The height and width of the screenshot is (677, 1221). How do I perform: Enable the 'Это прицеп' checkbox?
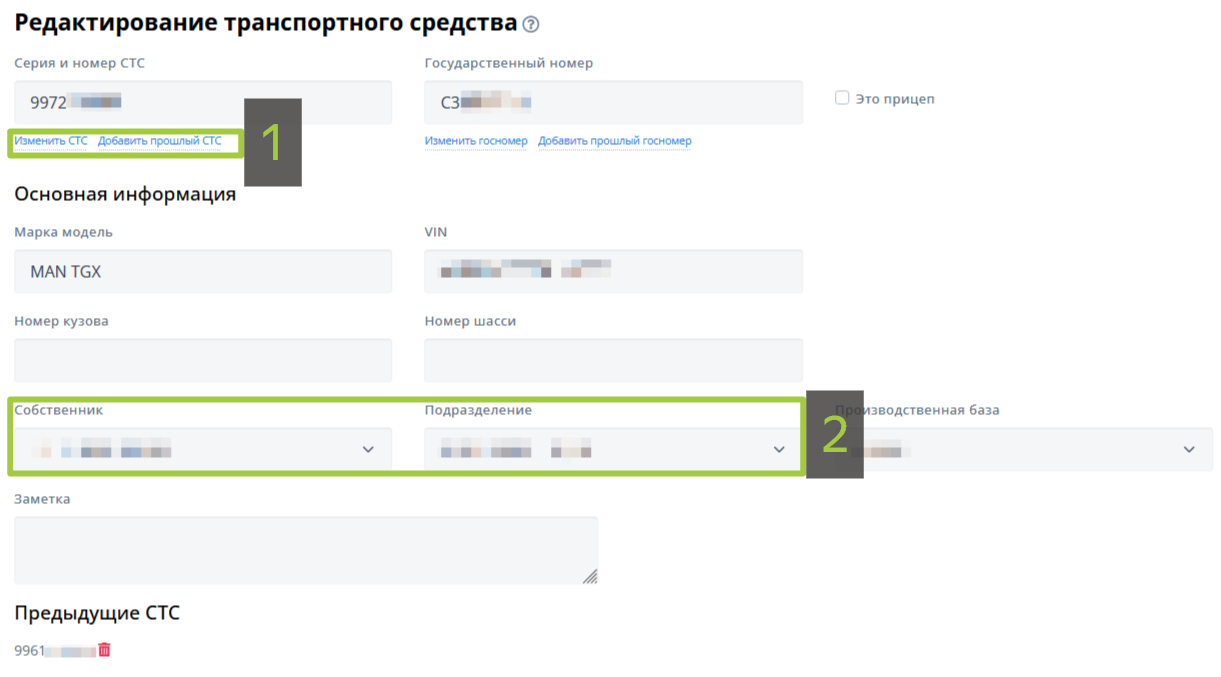842,98
